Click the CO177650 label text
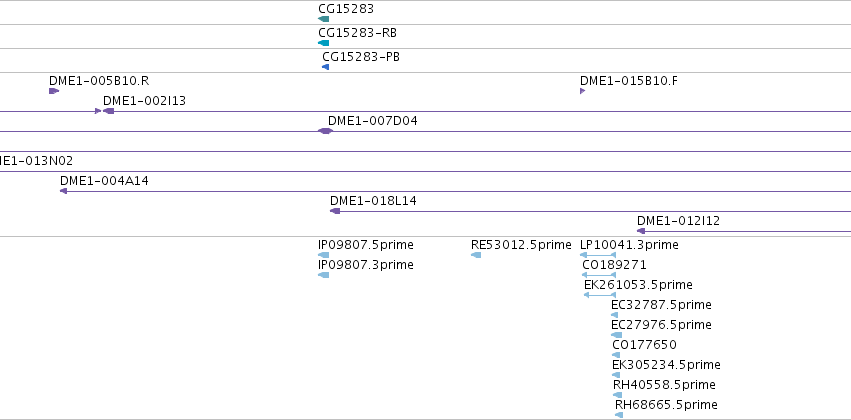851x420 pixels. tap(644, 346)
